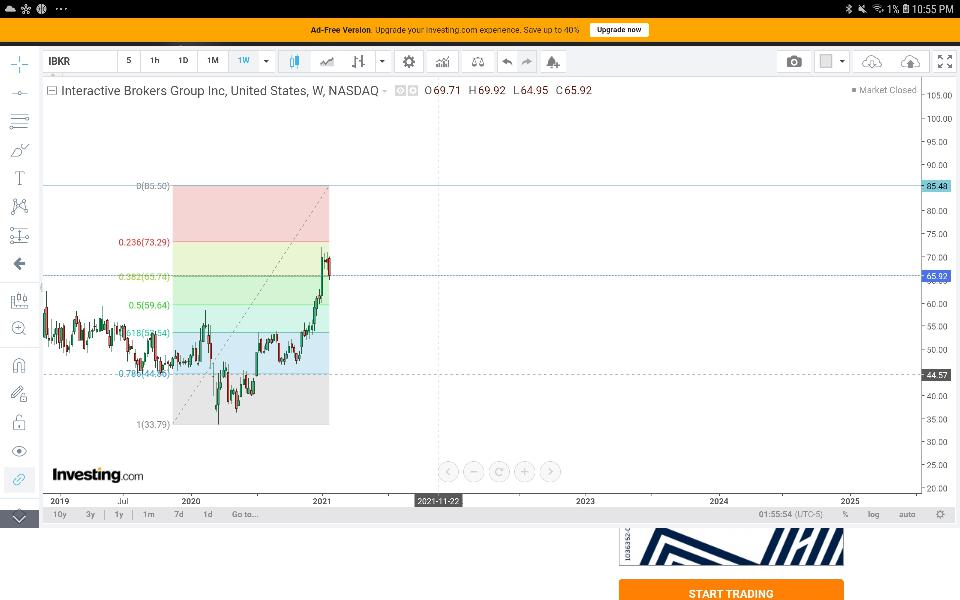Undo the last chart action
The image size is (960, 600).
(x=507, y=61)
